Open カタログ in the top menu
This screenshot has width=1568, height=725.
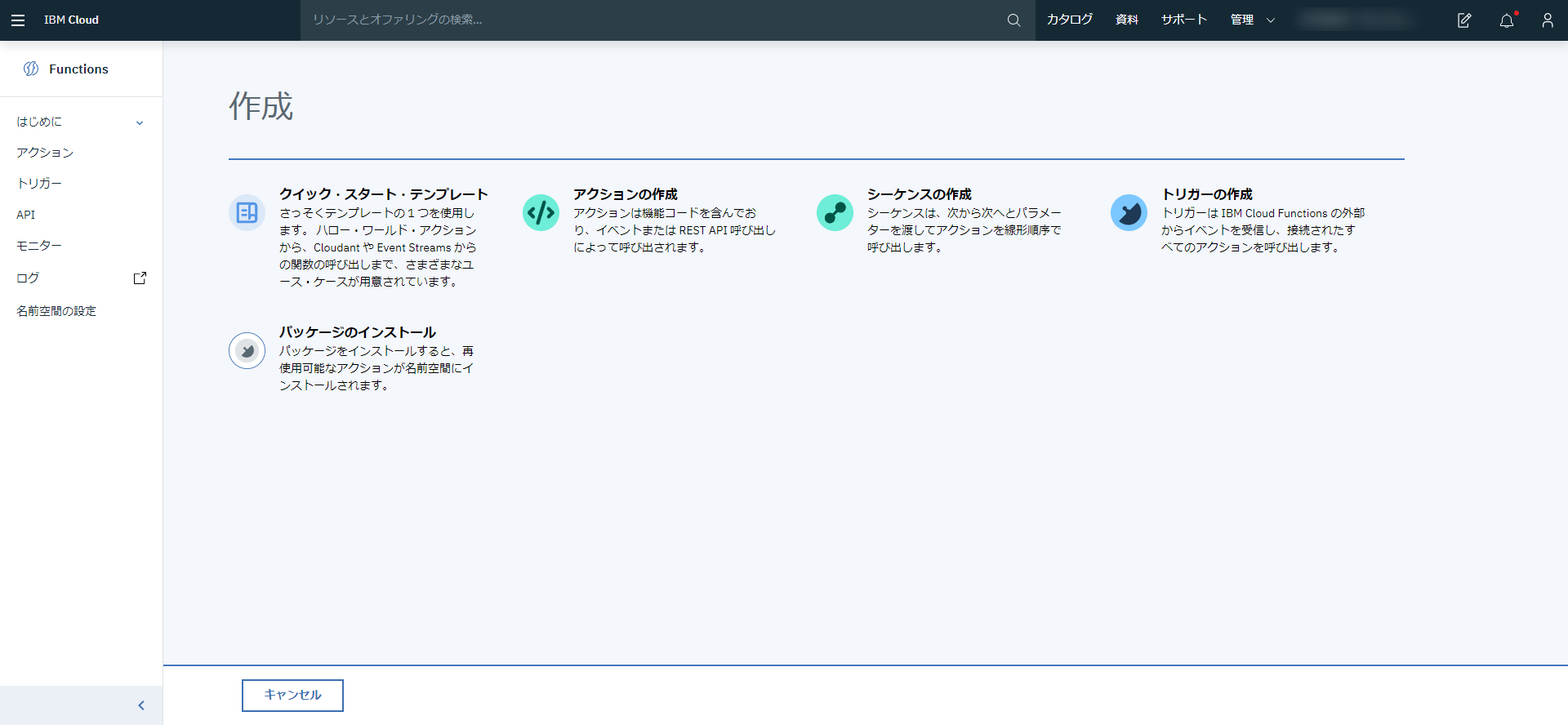[x=1069, y=20]
